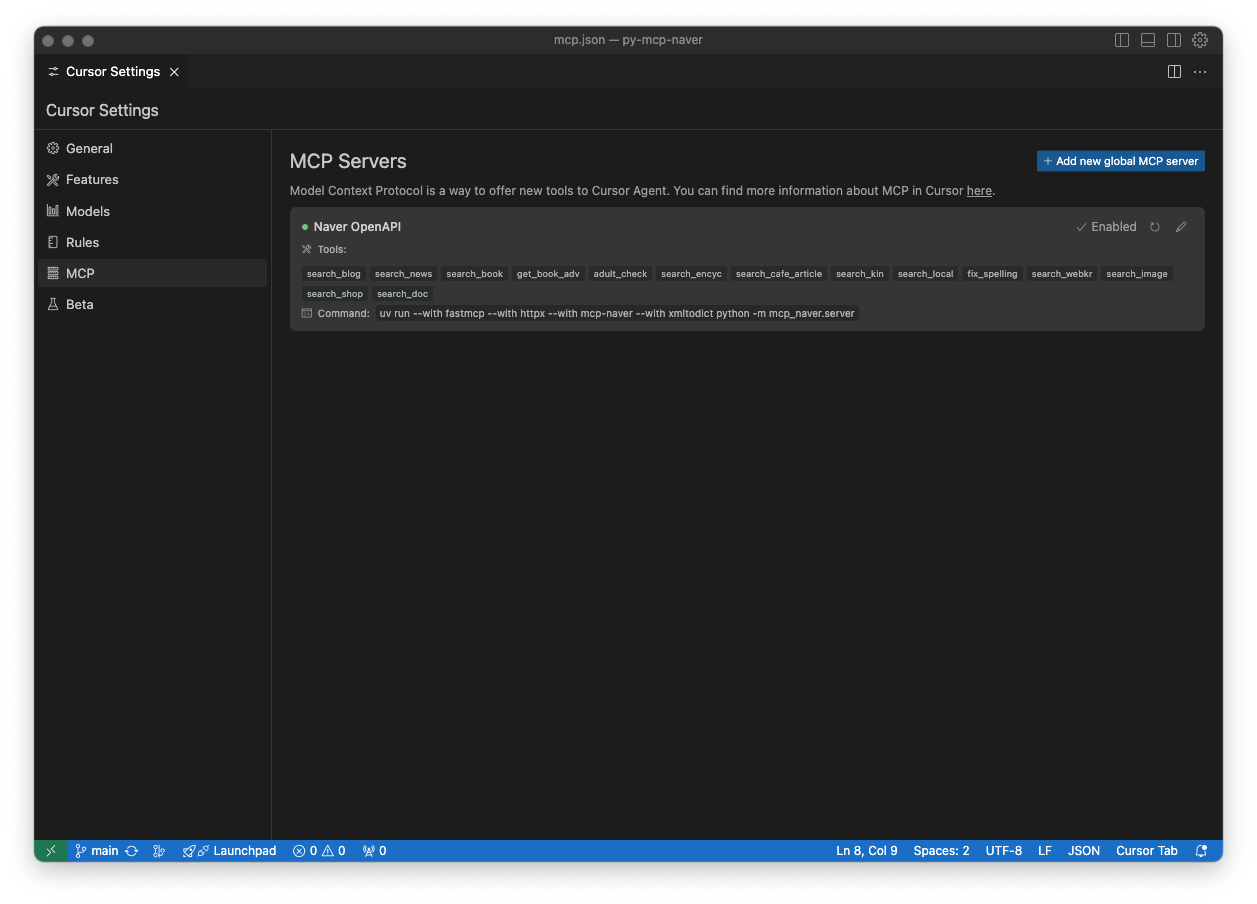
Task: Open source control branch actions icon
Action: 158,850
